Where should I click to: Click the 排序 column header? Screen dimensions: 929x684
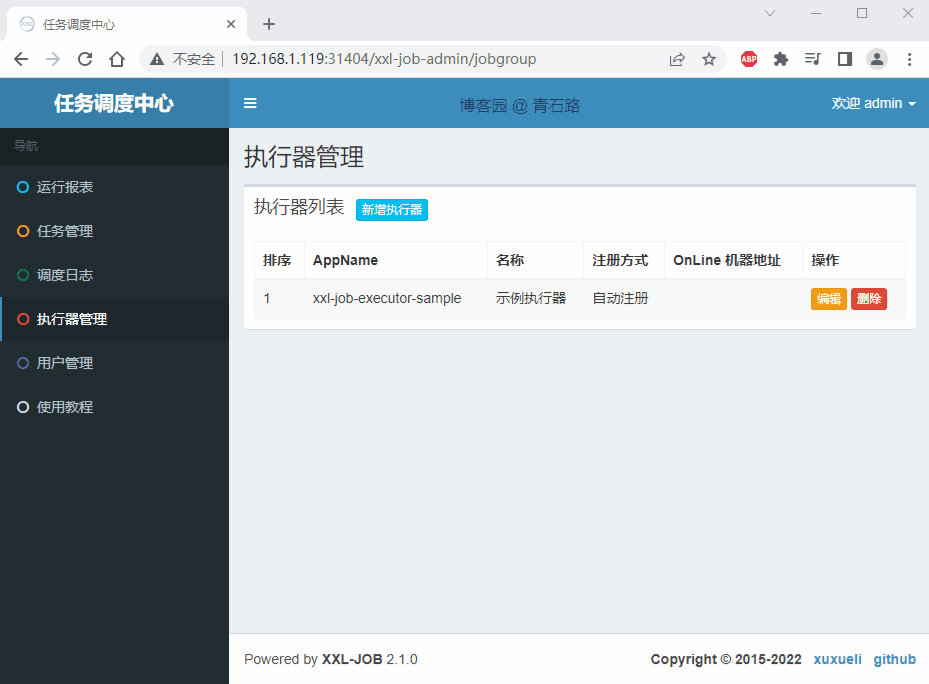277,260
